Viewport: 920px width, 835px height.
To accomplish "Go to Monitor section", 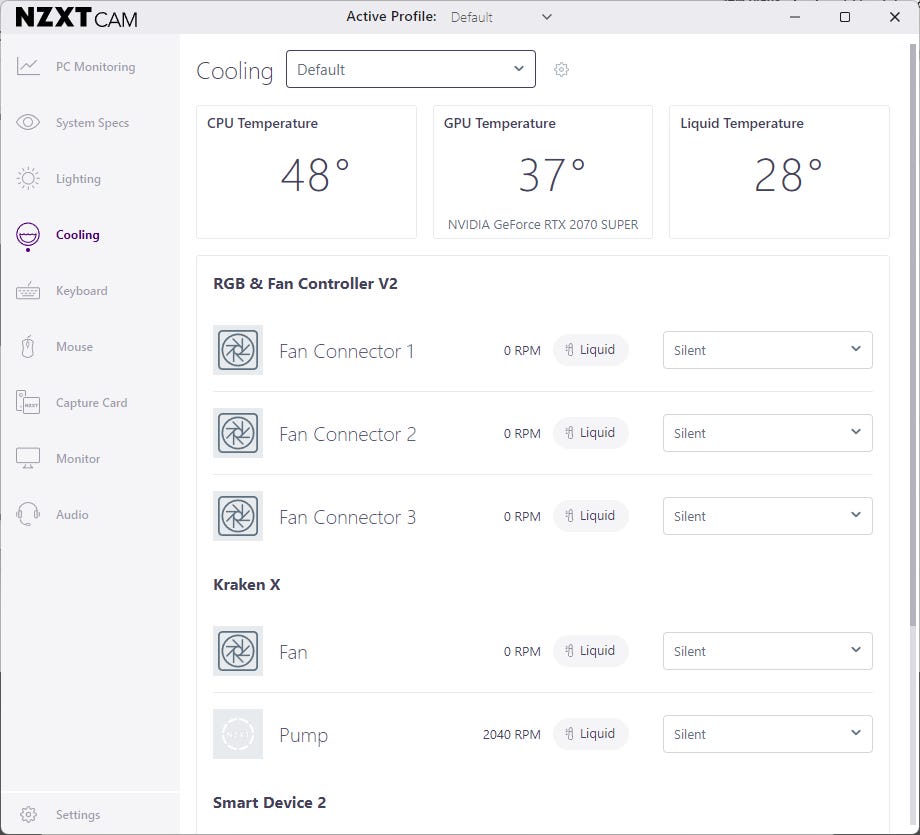I will tap(78, 459).
